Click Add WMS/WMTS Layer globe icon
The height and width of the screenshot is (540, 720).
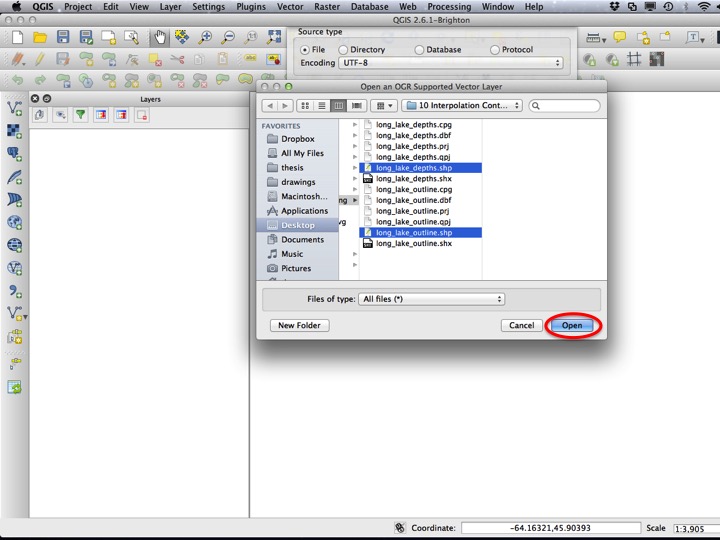14,222
